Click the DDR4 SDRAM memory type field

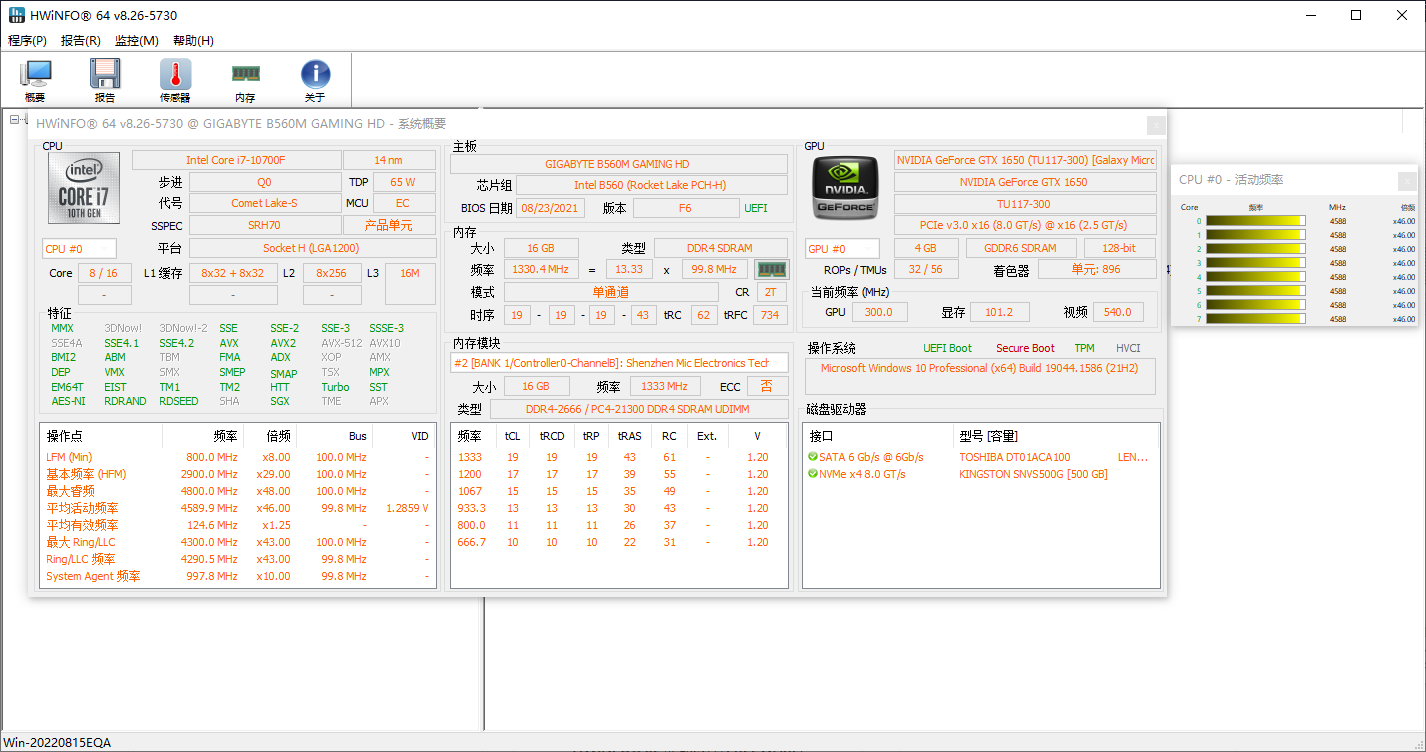(721, 248)
